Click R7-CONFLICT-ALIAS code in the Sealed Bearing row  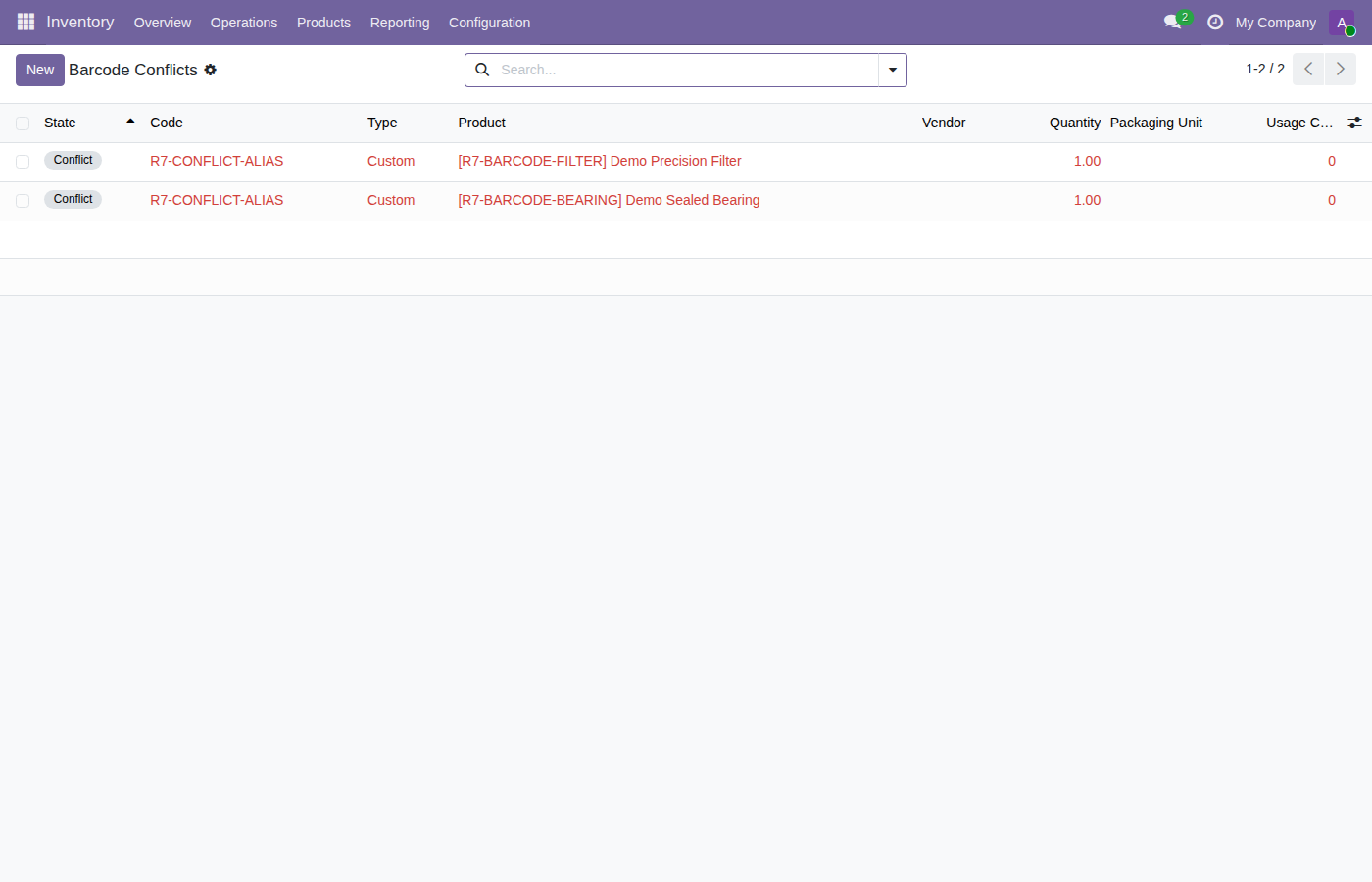pyautogui.click(x=217, y=200)
